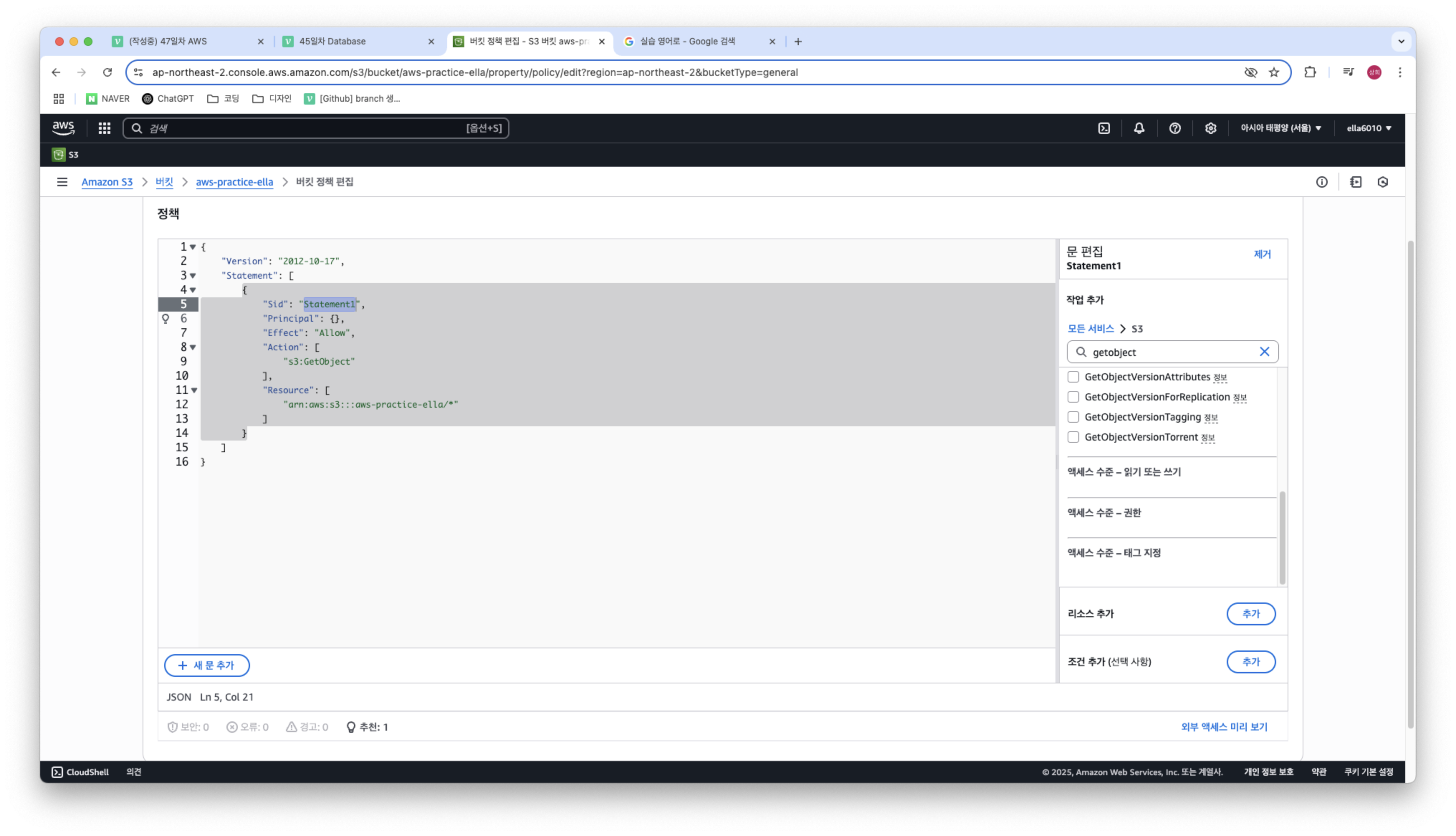Screen dimensions: 1456x836
Task: Open AWS notifications bell
Action: [x=1139, y=128]
